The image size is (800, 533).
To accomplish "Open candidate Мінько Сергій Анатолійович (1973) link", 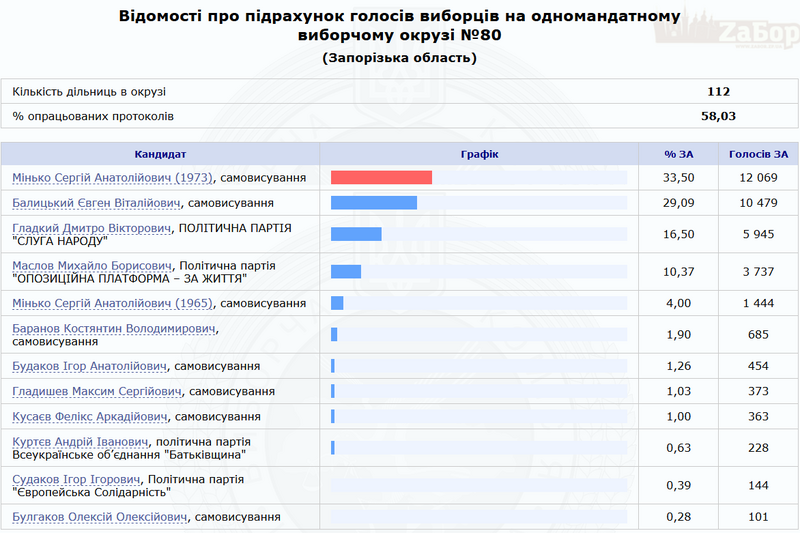I will click(112, 177).
